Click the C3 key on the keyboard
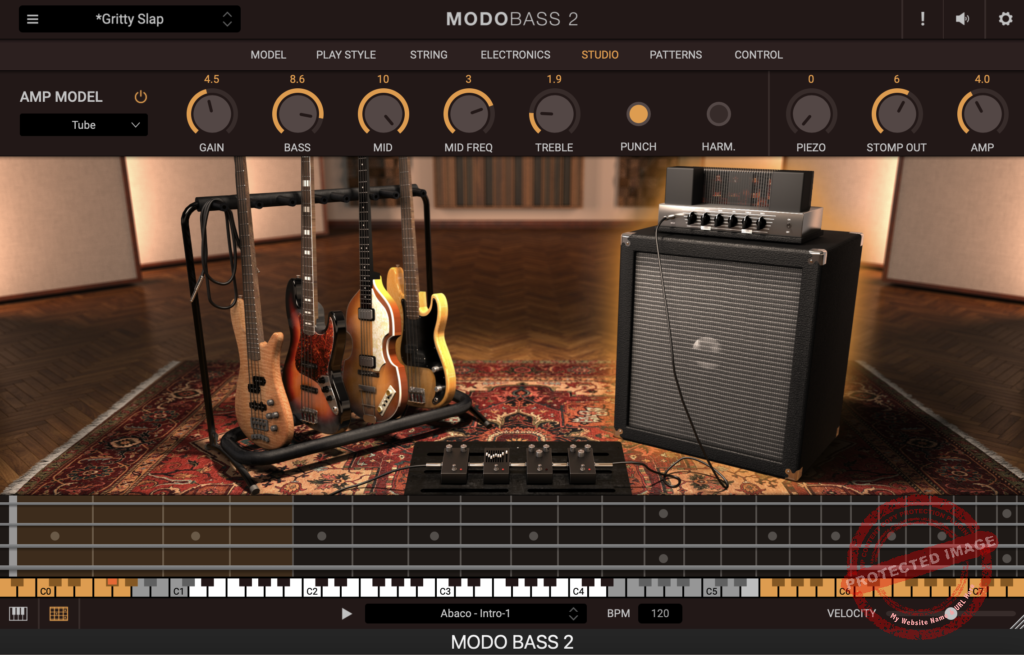This screenshot has height=655, width=1024. [x=445, y=591]
